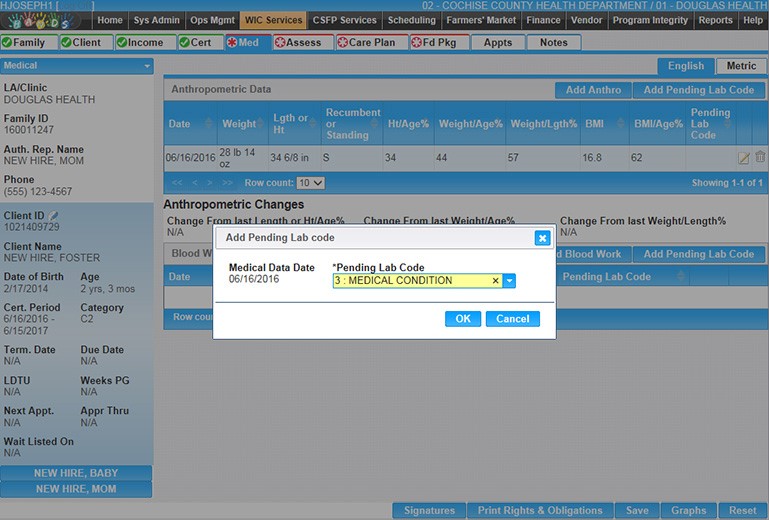Sort anthropometric table by Date column arrows
The width and height of the screenshot is (769, 520).
209,124
